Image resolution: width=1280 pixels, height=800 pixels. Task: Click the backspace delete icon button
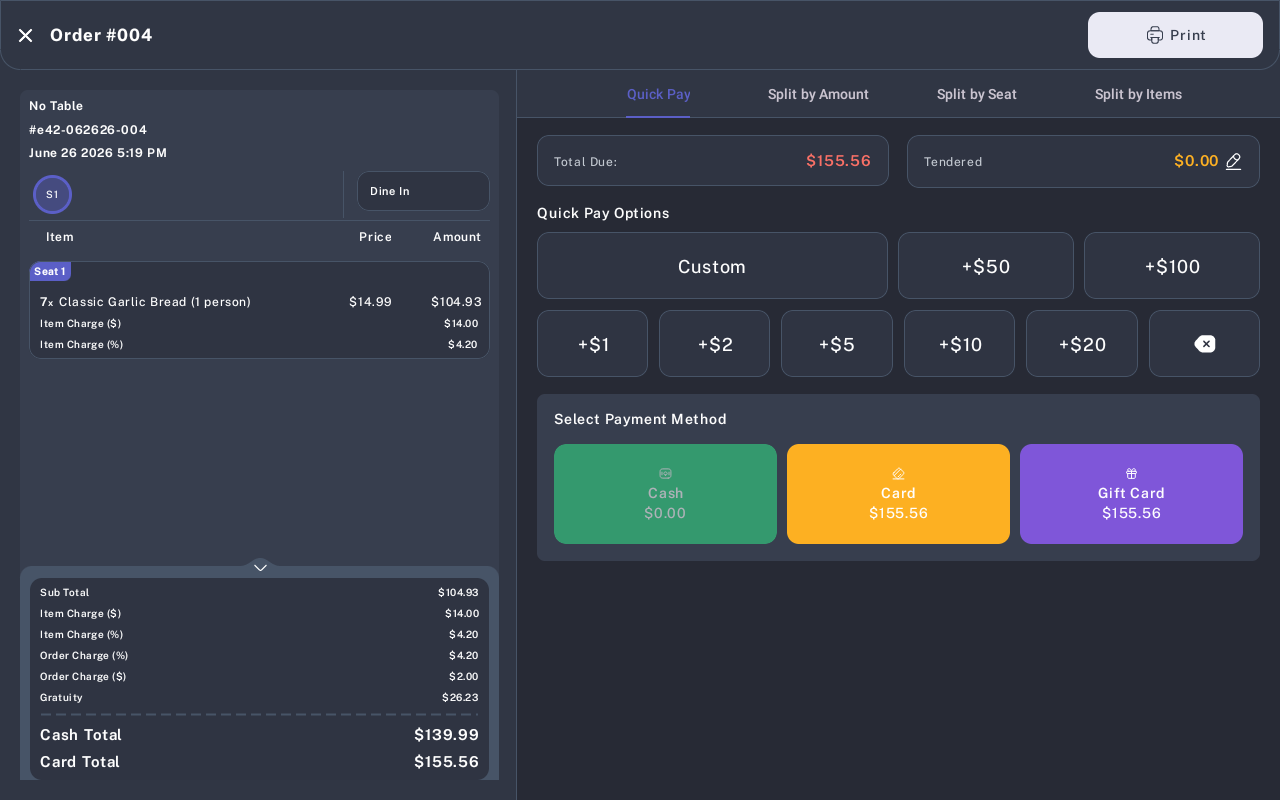click(x=1204, y=344)
